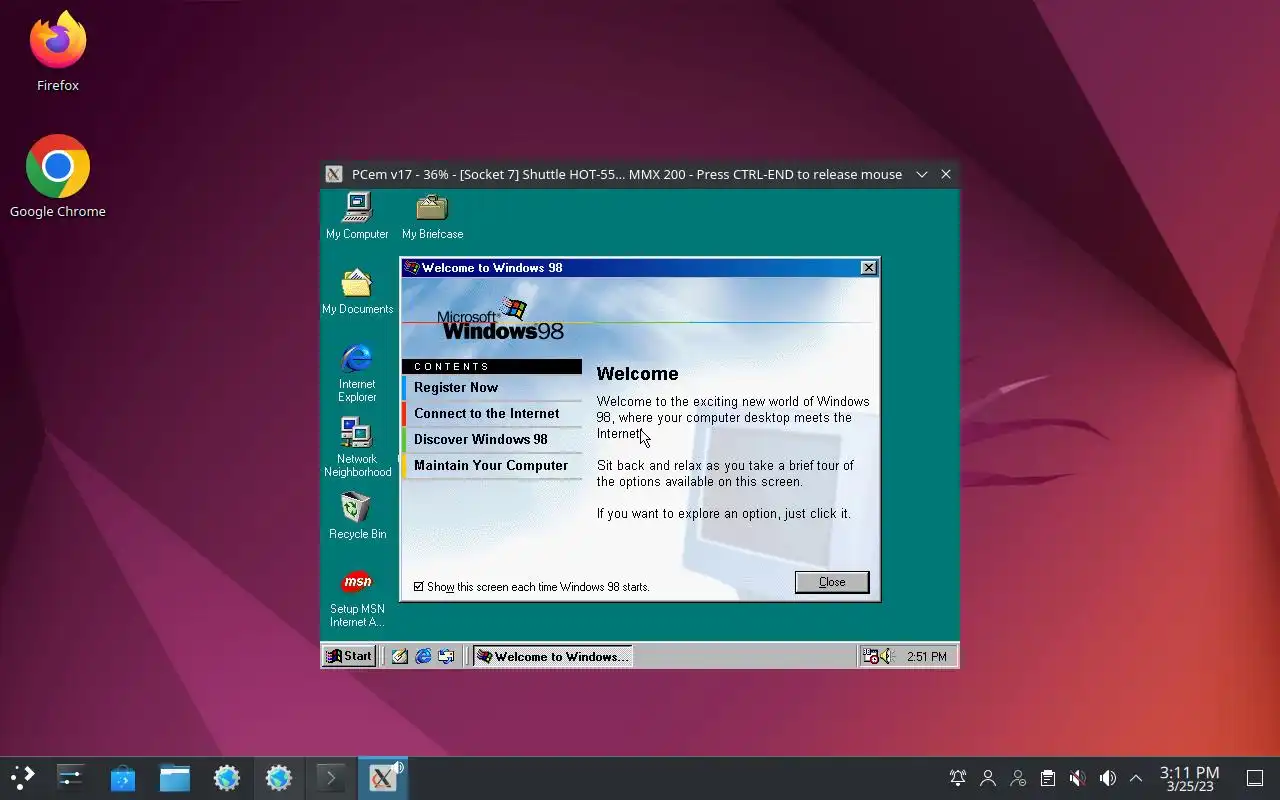Open the first globe-gear panel icon
The width and height of the screenshot is (1280, 800).
[226, 777]
